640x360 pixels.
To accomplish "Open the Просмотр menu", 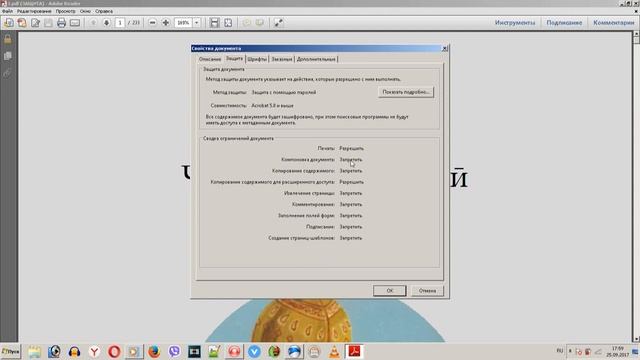I will click(65, 11).
